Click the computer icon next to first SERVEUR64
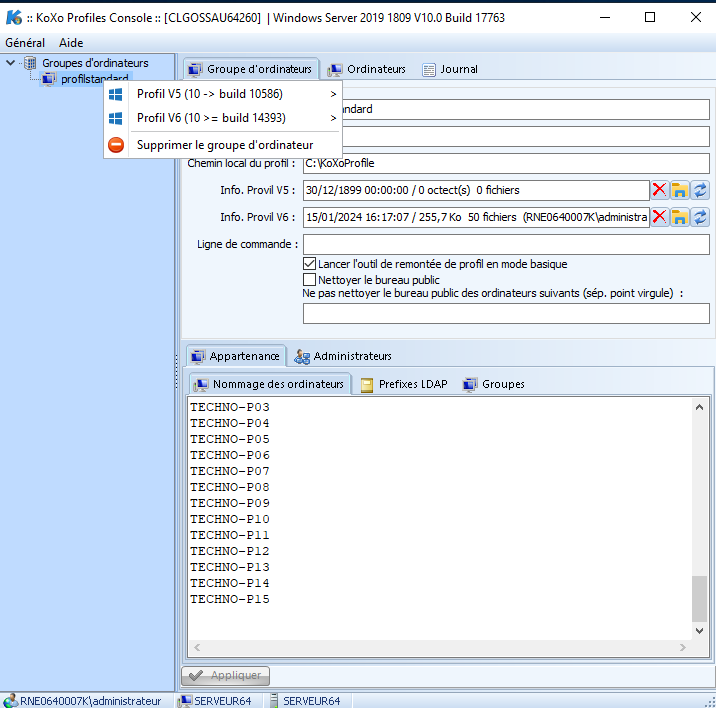716x708 pixels. (x=185, y=701)
